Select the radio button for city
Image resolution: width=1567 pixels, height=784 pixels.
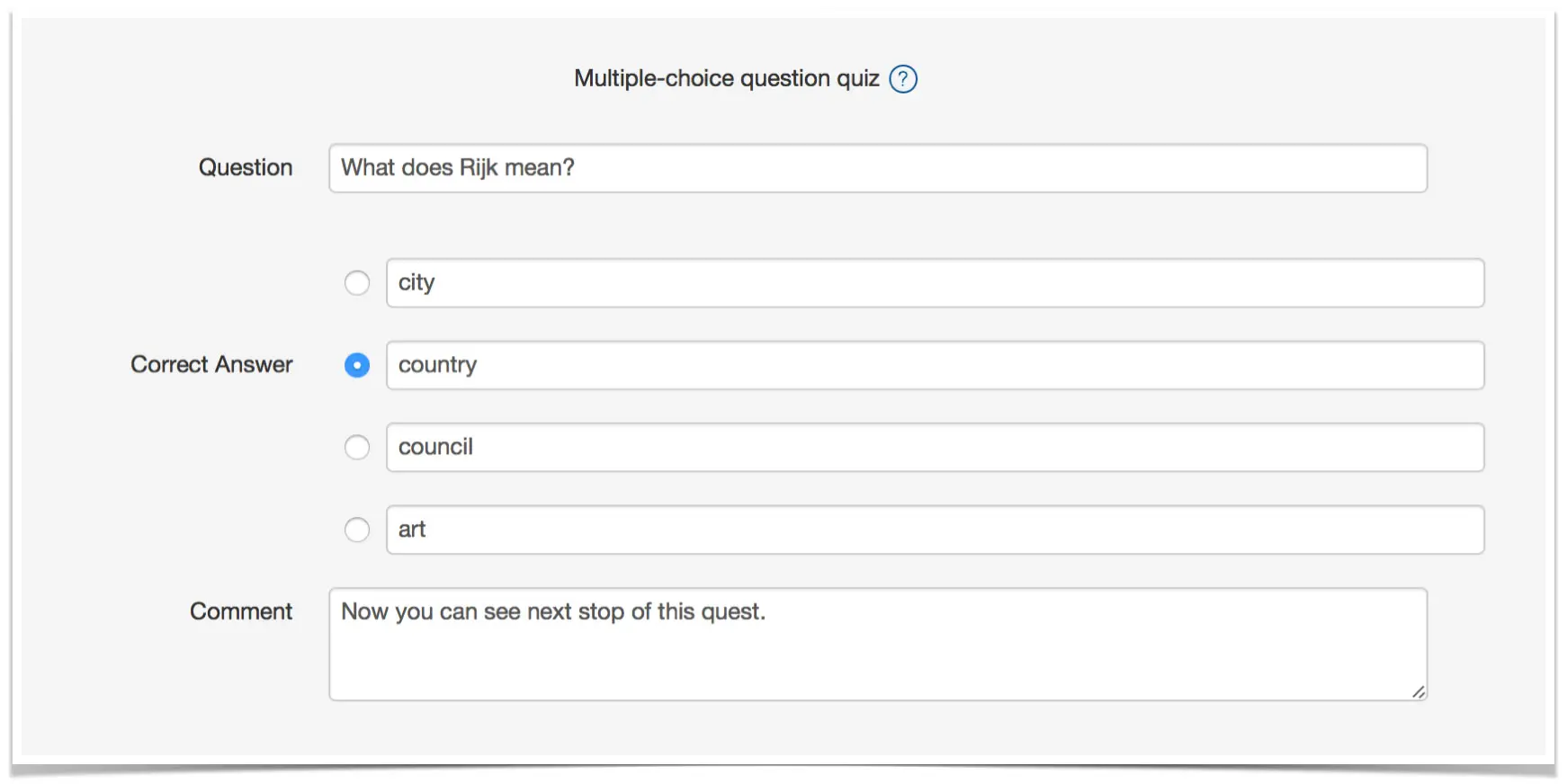coord(357,283)
